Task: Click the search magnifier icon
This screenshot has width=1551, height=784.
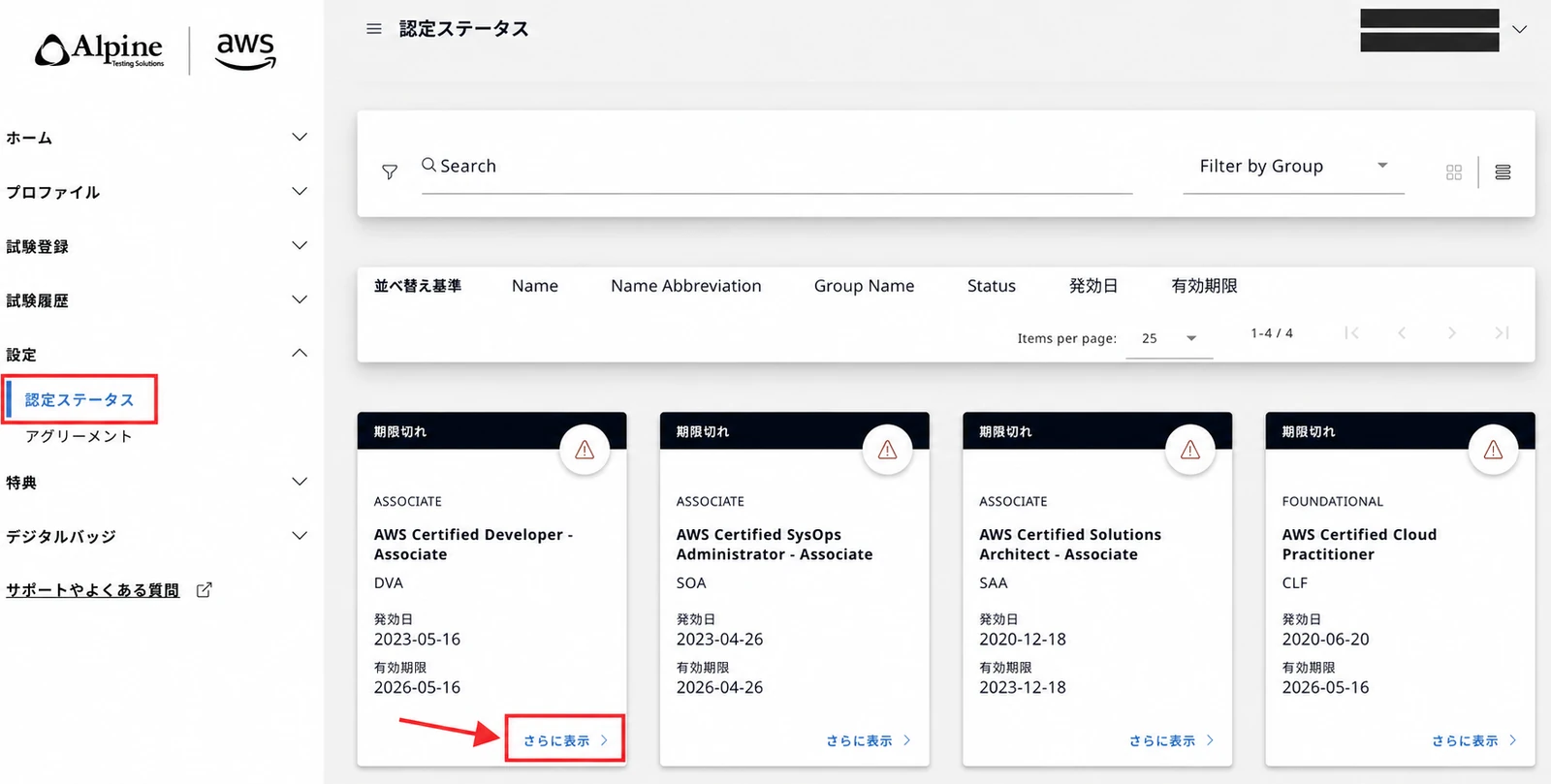Action: (428, 165)
